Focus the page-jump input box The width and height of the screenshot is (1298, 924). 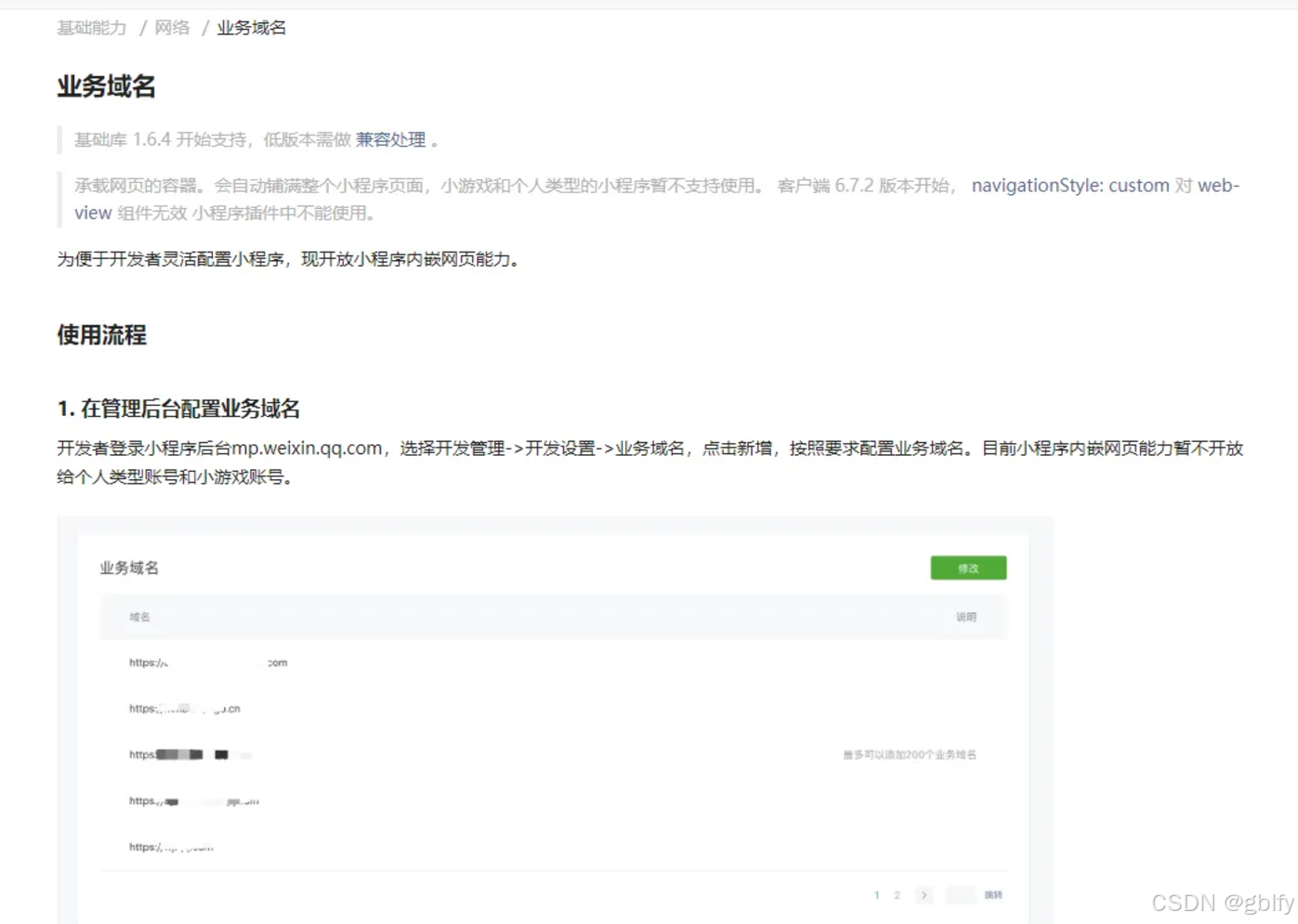click(961, 895)
